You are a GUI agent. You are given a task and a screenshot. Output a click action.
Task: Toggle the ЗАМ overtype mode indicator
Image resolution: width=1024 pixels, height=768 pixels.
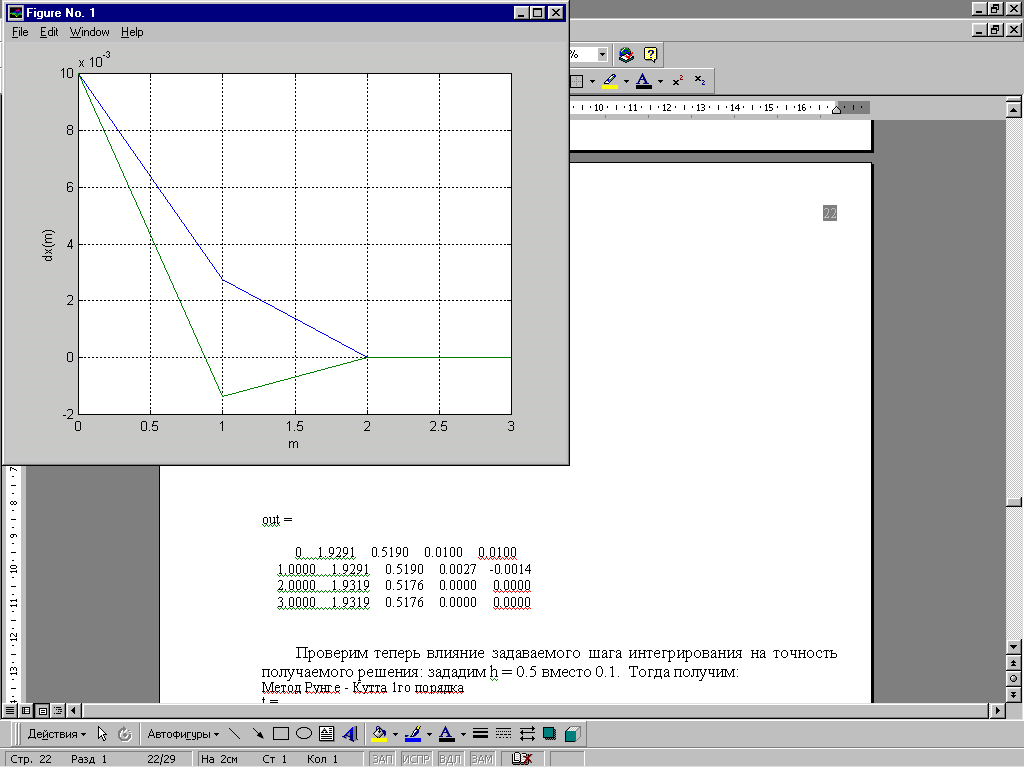point(482,759)
